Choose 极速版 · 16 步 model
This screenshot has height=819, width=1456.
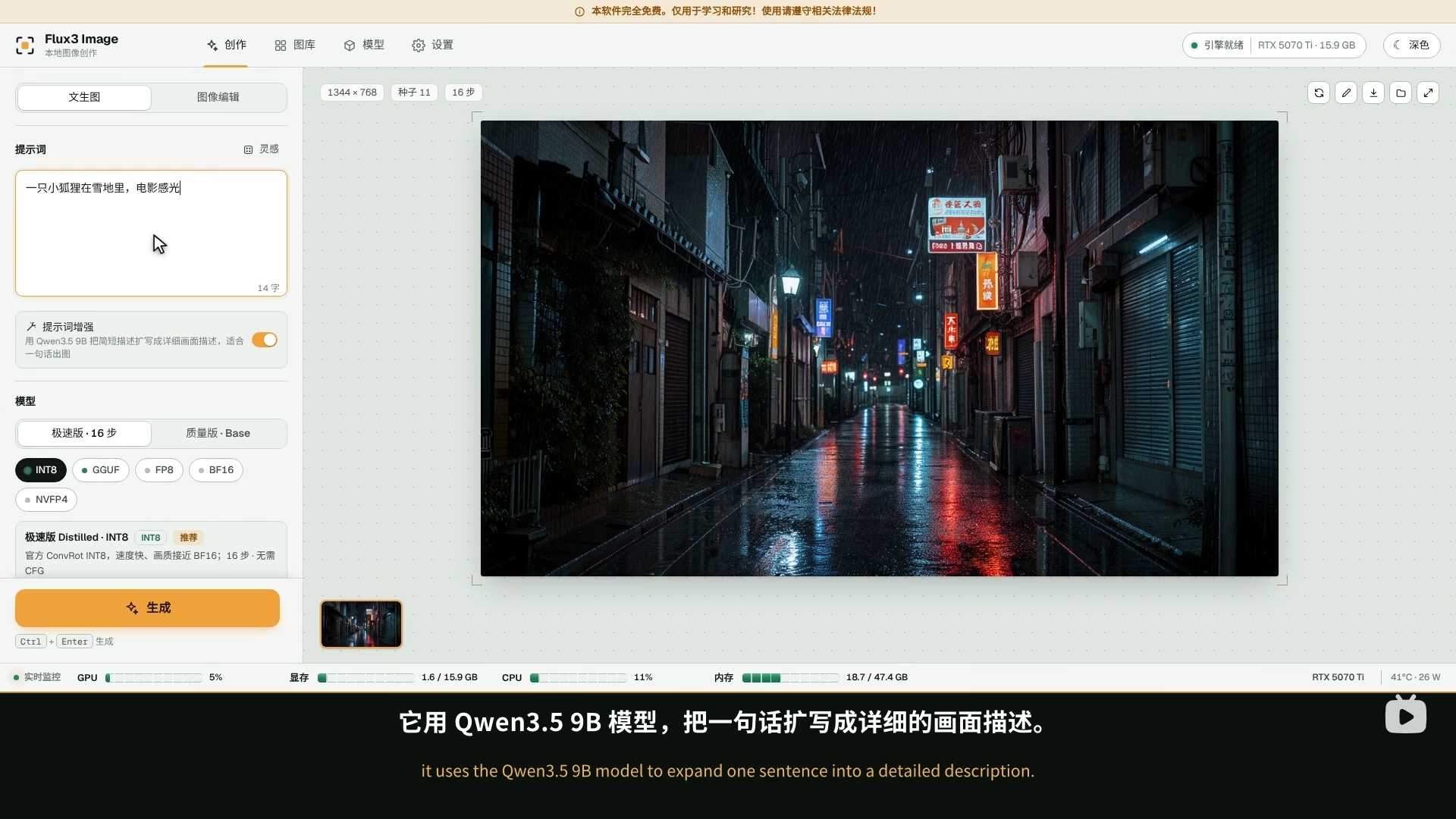84,433
